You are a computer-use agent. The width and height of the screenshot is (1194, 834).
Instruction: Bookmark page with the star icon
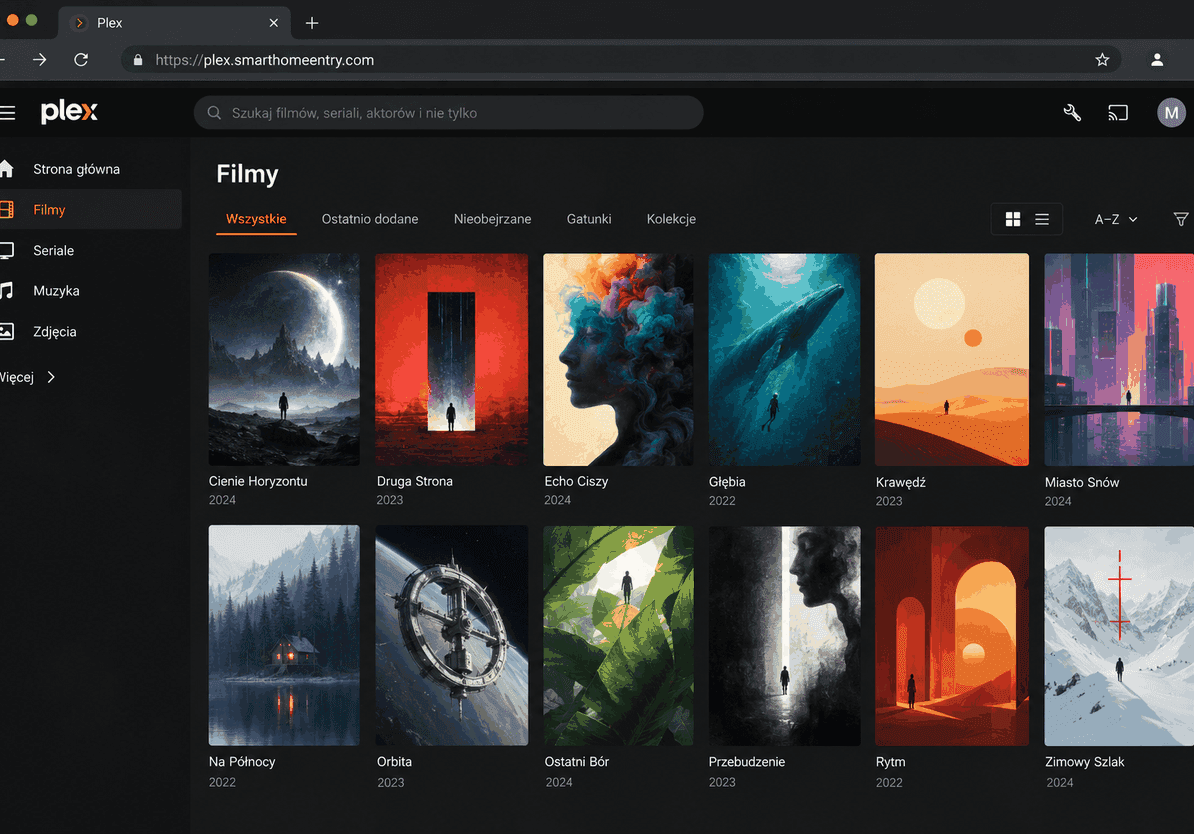1102,59
